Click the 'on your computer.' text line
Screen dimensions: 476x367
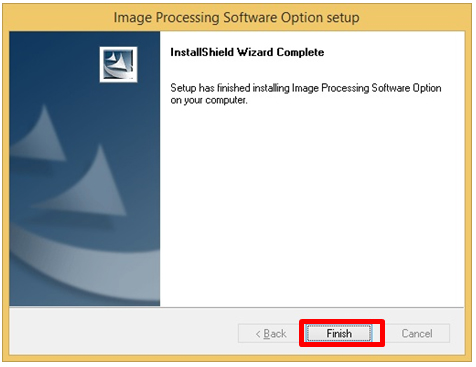[209, 100]
